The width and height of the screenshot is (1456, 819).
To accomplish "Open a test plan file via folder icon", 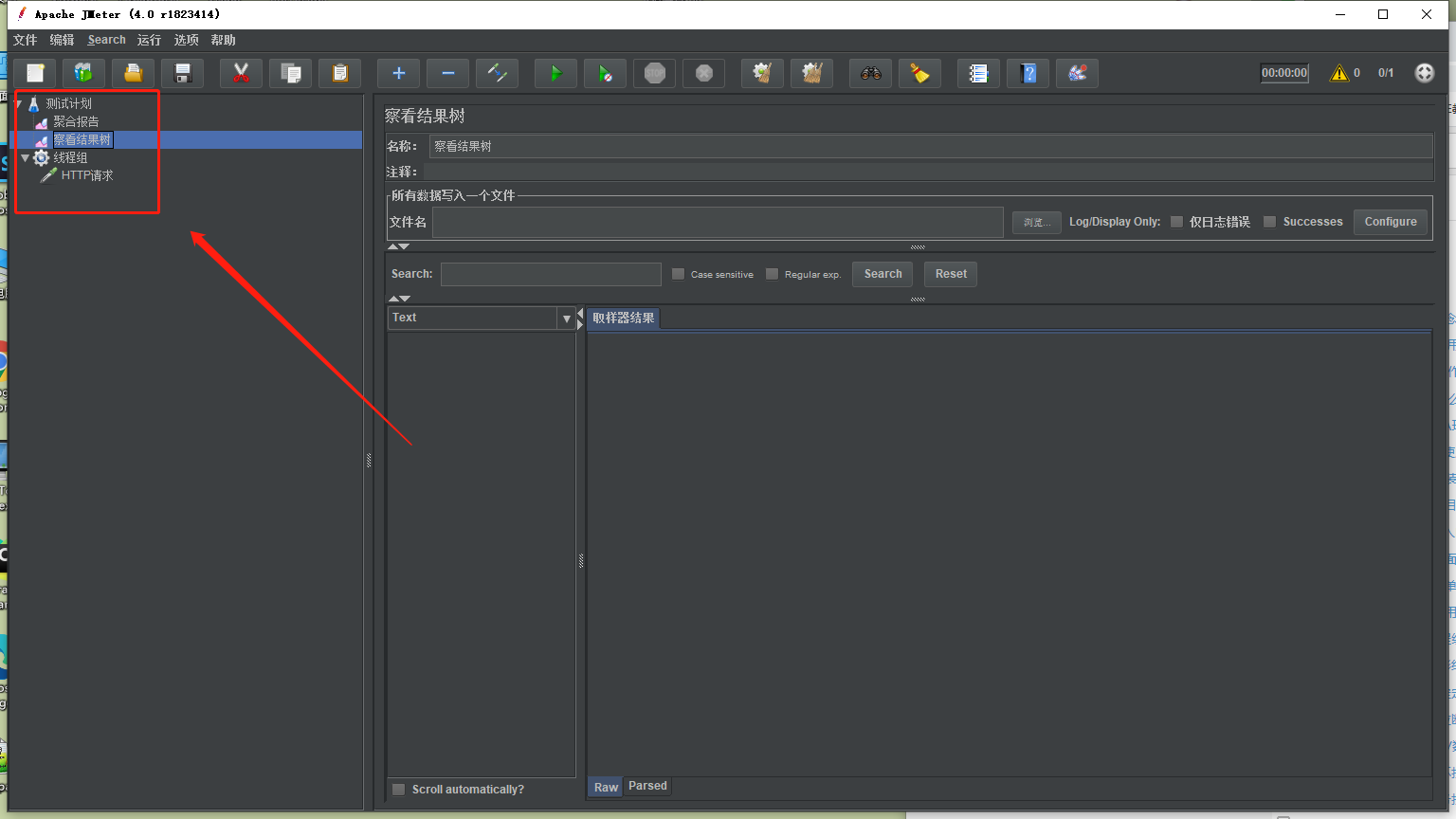I will 134,73.
